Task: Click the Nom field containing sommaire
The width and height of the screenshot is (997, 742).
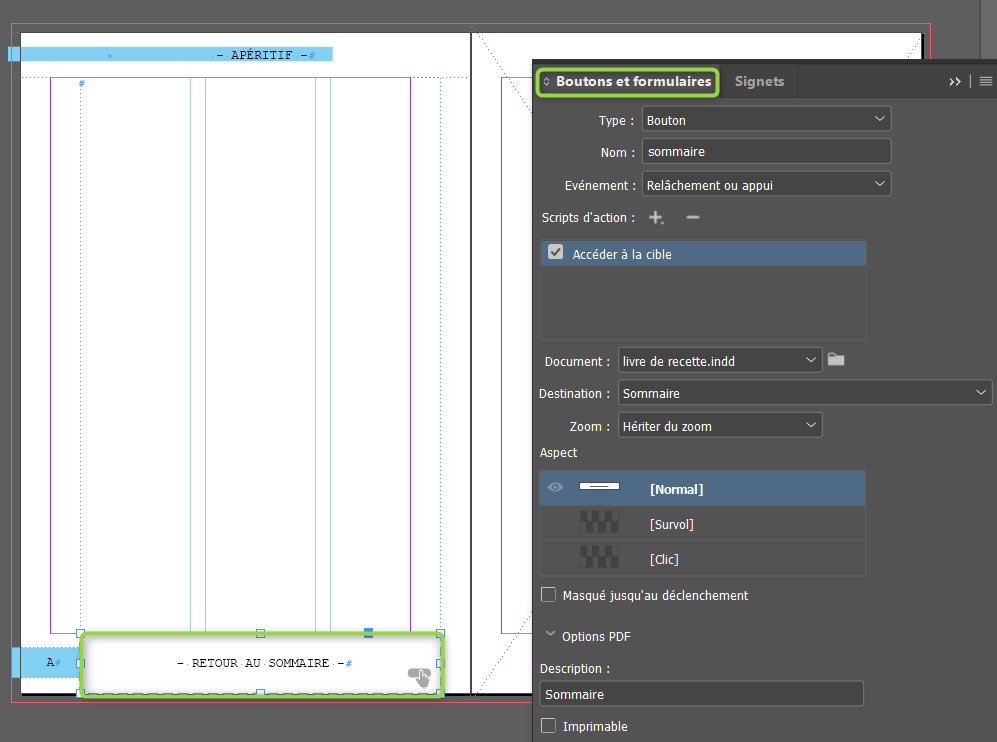Action: (x=766, y=151)
